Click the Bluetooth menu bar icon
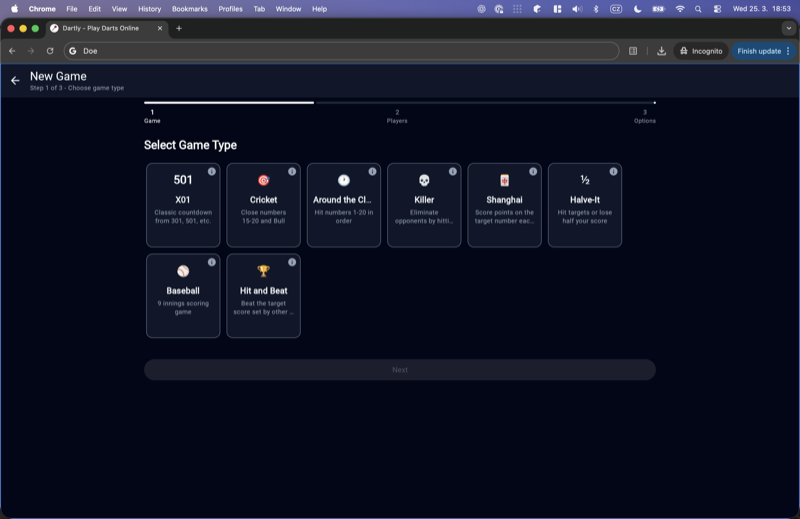The height and width of the screenshot is (519, 800). [x=595, y=9]
